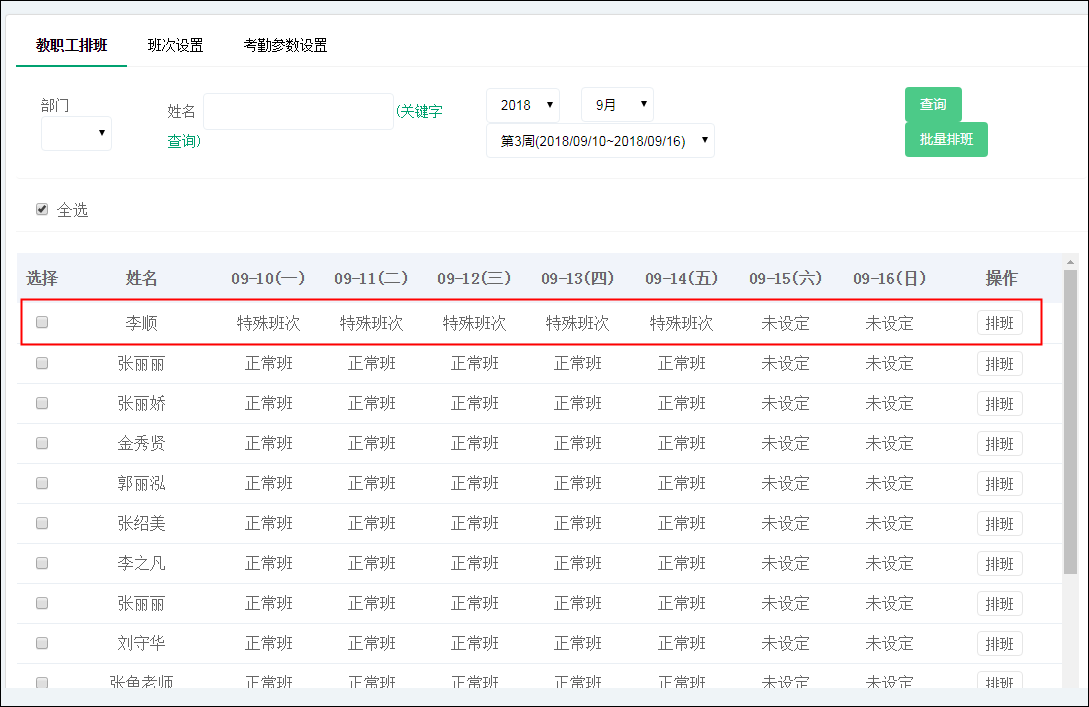The width and height of the screenshot is (1089, 707).
Task: Enable the checkbox next to 张丽丽
Action: (x=41, y=363)
